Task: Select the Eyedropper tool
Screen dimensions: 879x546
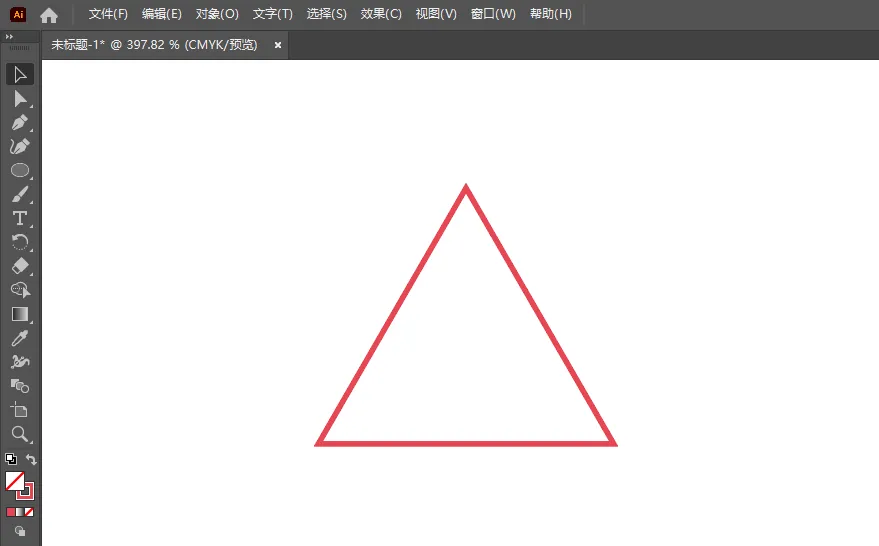Action: (20, 338)
